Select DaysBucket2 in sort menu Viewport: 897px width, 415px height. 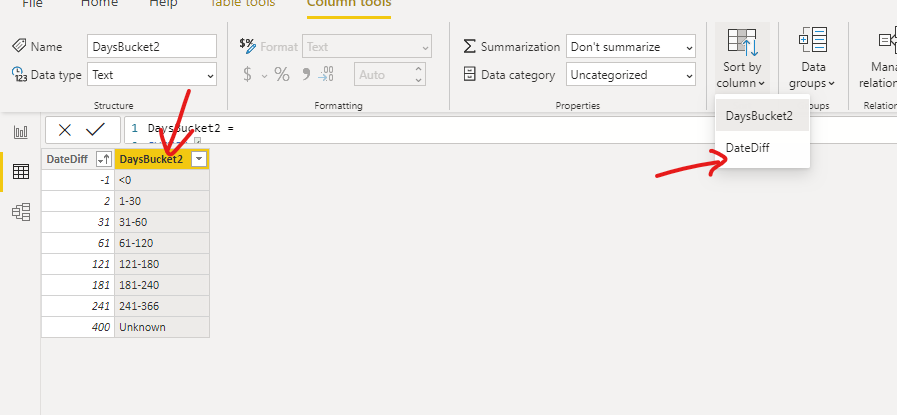click(762, 116)
